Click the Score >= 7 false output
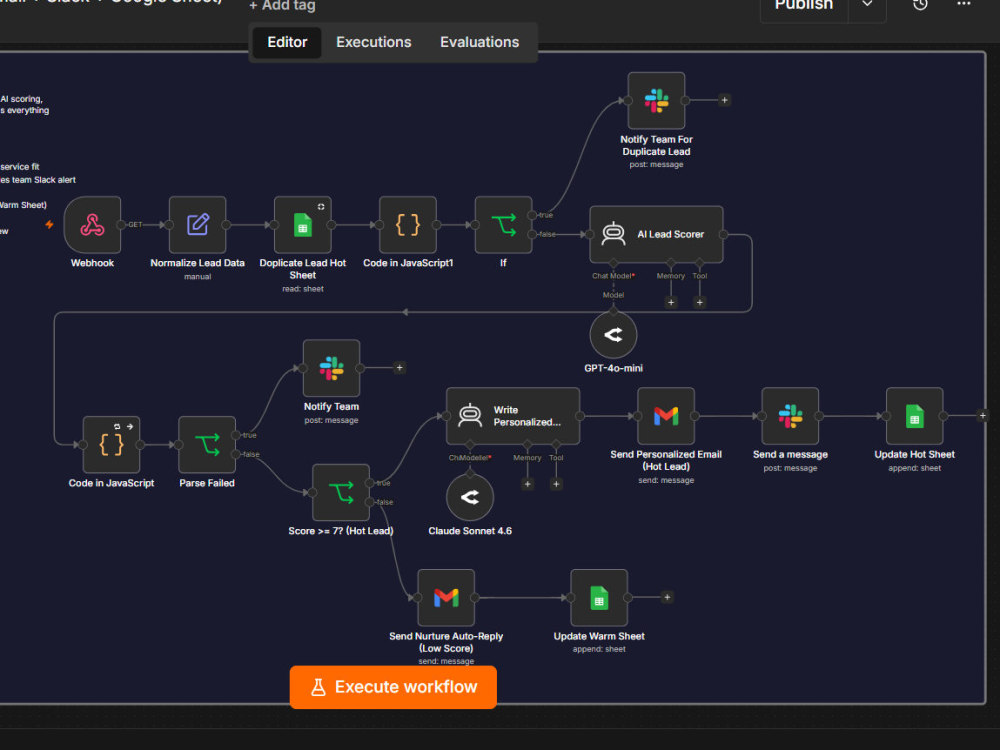 (369, 502)
